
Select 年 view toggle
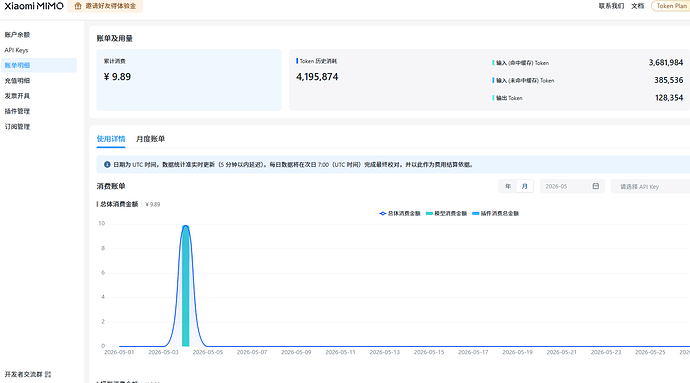point(508,186)
